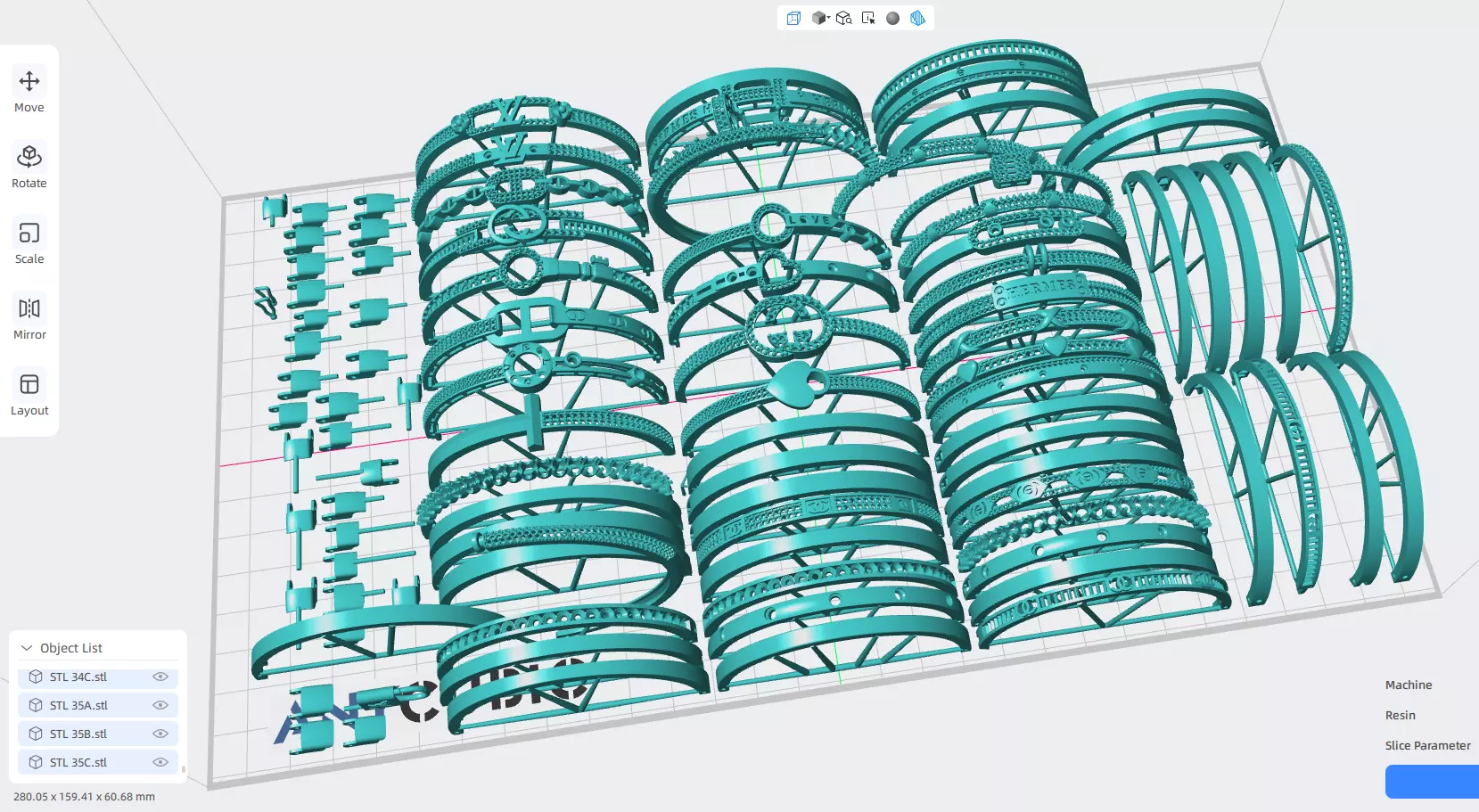Click the Machine label
1479x812 pixels.
point(1409,685)
